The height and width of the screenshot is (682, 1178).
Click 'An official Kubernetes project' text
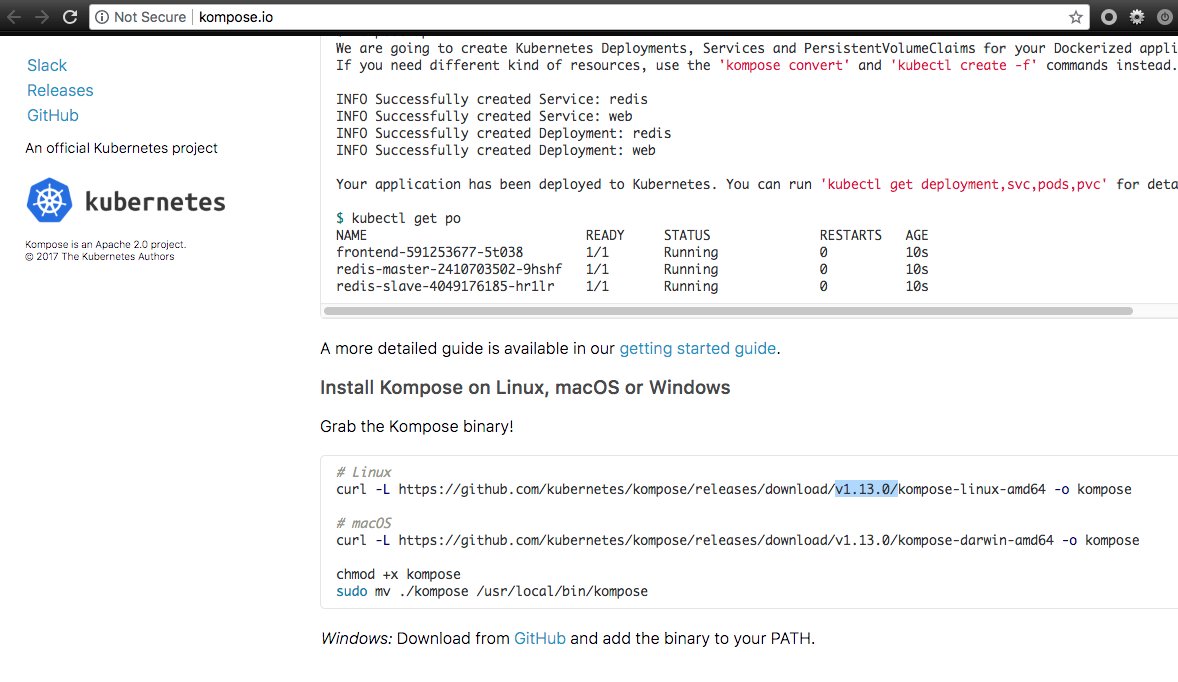[122, 148]
